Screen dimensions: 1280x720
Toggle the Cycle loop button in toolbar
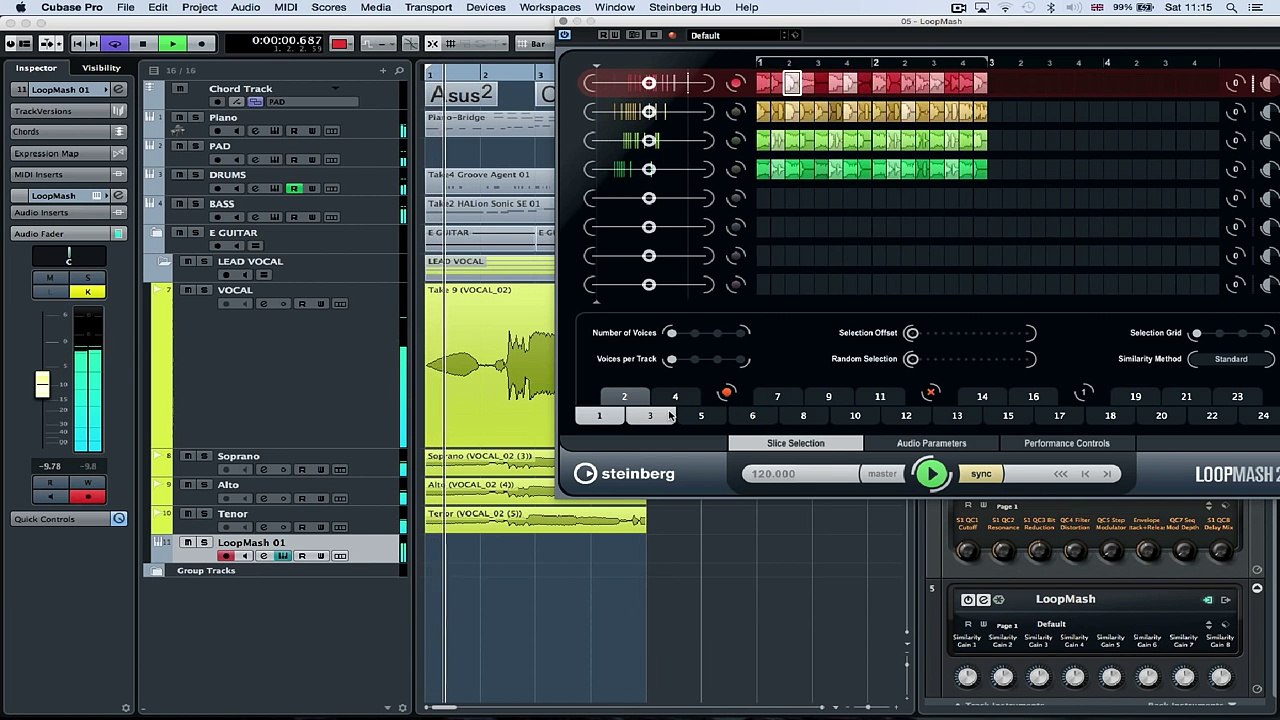(114, 44)
